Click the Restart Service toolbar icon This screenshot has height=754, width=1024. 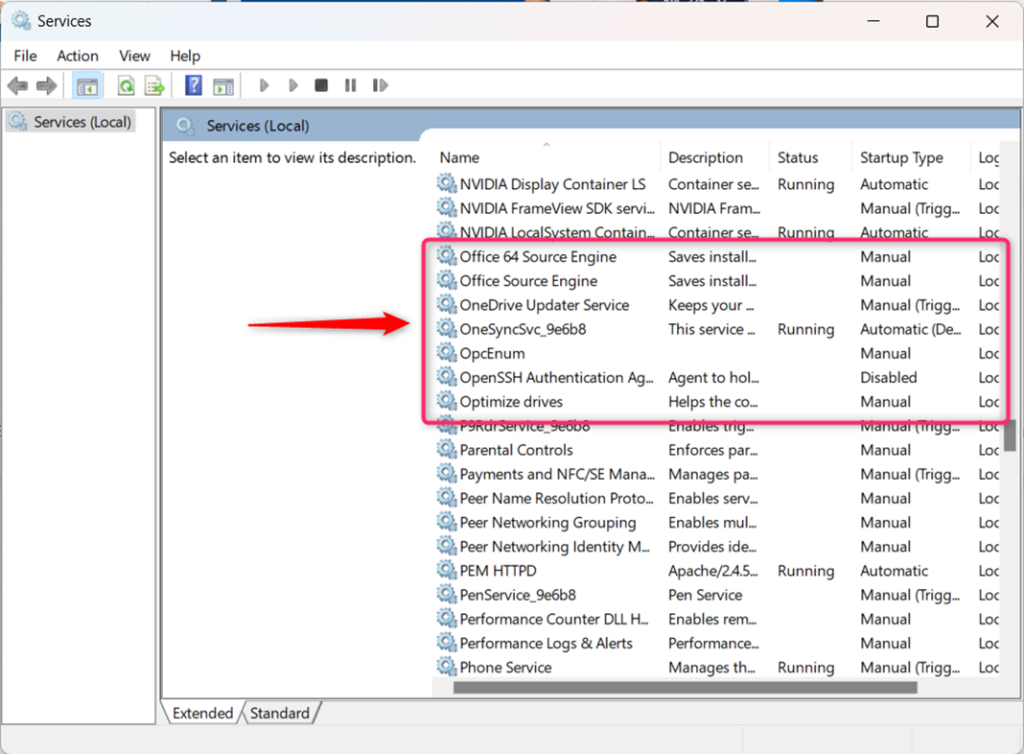(380, 86)
